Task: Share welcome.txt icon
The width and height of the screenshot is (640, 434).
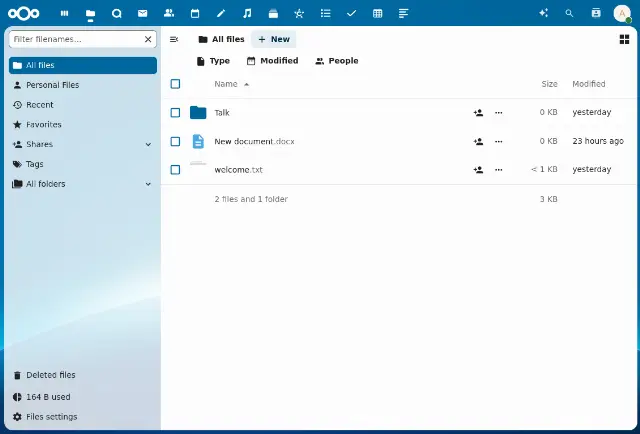Action: (x=478, y=170)
